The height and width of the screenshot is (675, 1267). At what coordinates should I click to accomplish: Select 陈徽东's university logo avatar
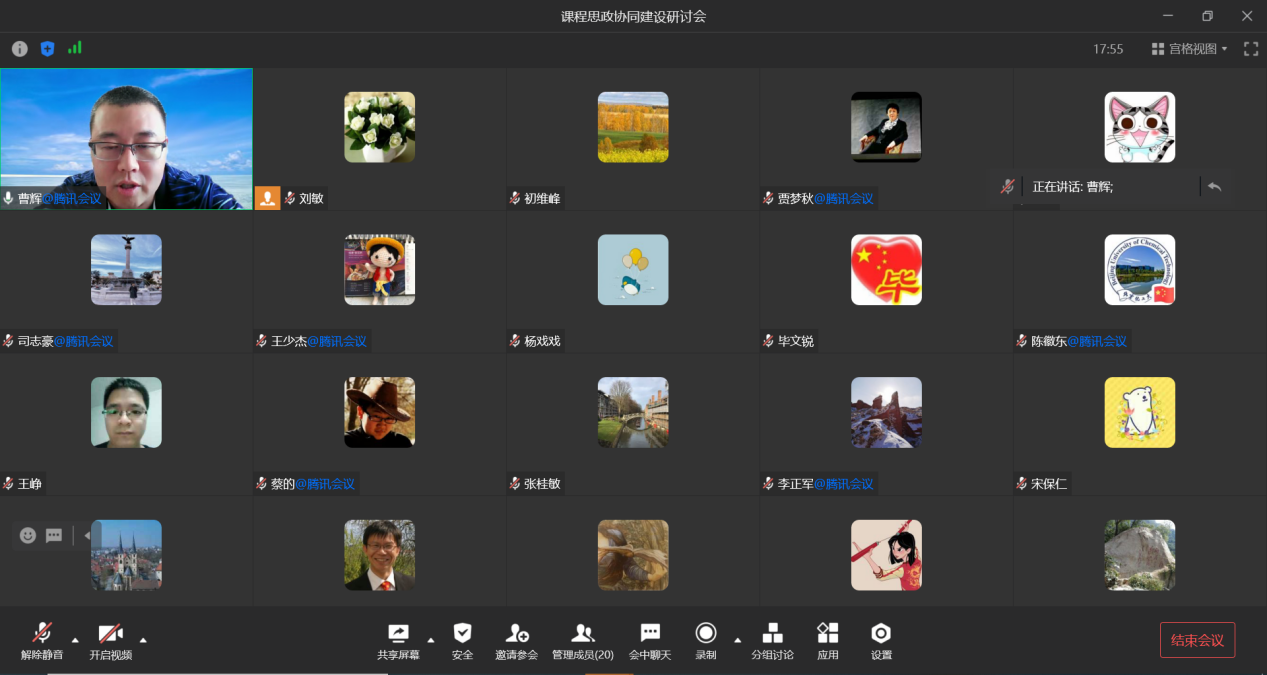1140,270
